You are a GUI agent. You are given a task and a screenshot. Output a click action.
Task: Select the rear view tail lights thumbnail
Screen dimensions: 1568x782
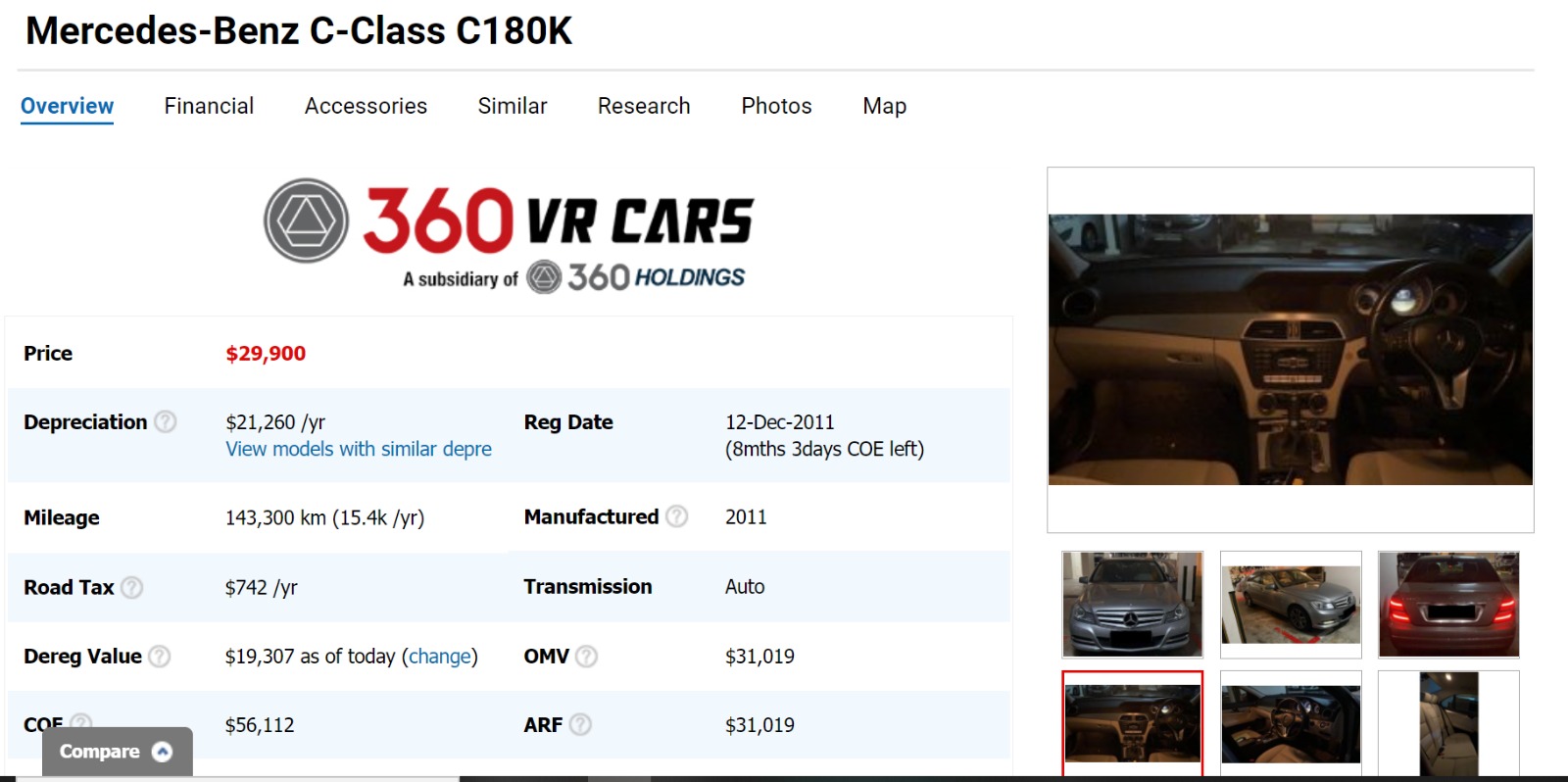tap(1448, 604)
